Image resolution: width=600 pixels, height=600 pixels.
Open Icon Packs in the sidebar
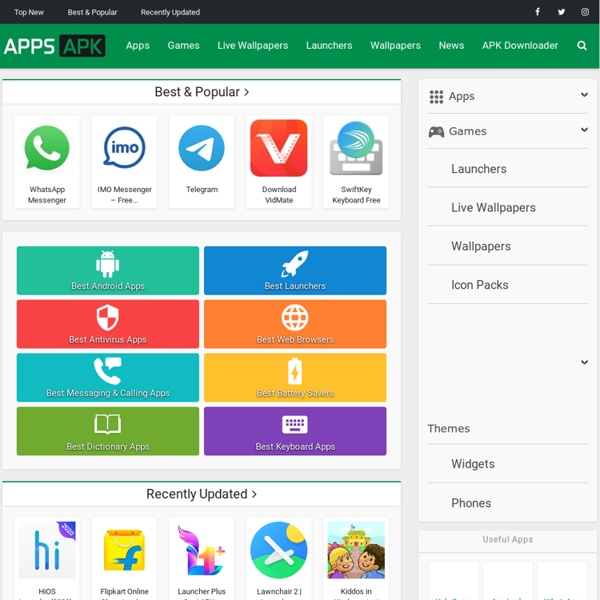(479, 285)
